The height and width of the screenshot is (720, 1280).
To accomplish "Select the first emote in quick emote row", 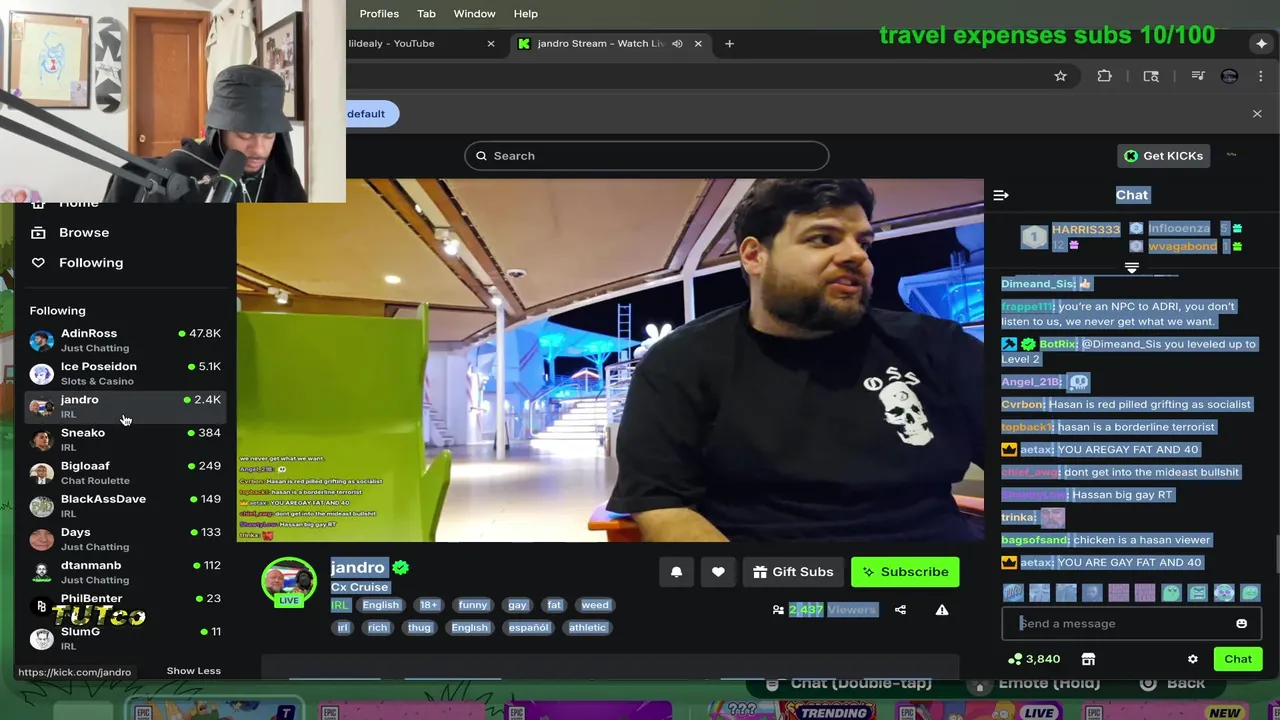I will pos(1013,593).
